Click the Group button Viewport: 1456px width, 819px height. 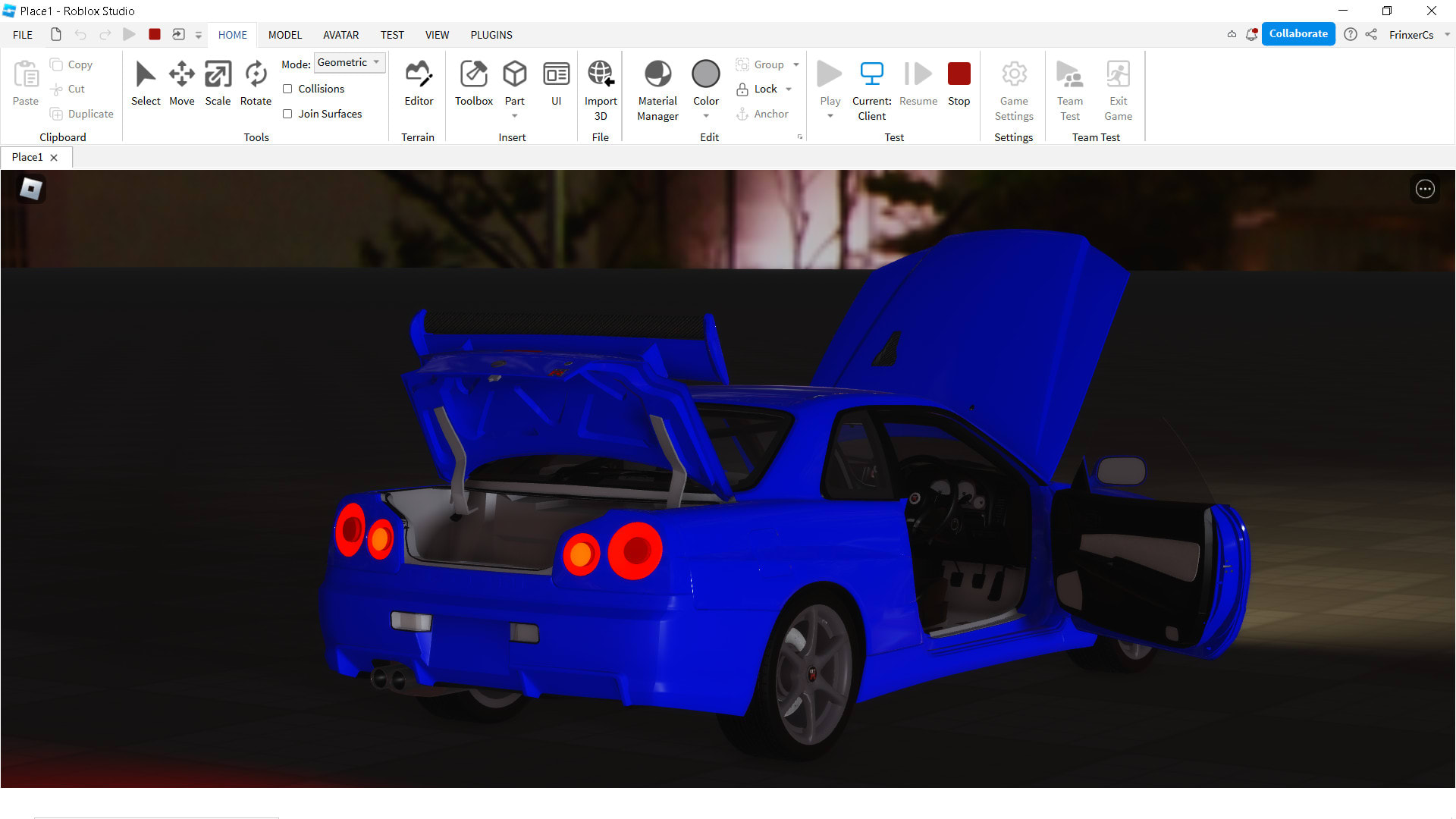point(760,64)
